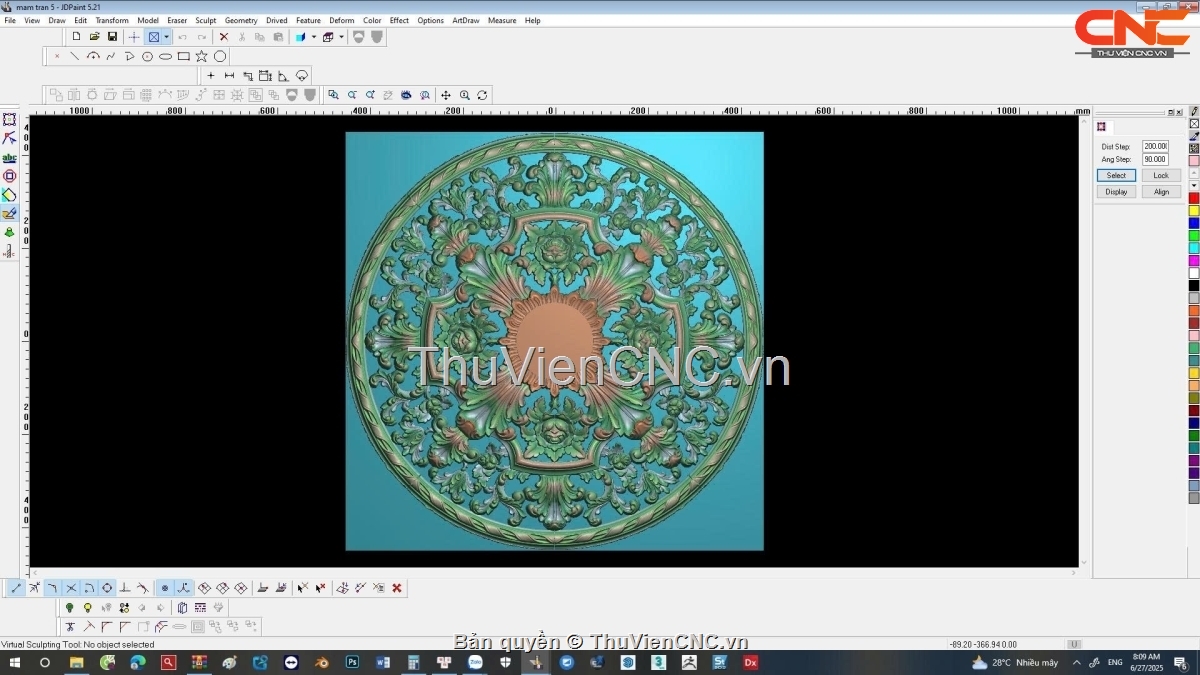This screenshot has height=675, width=1200.
Task: Open the Sculpt menu
Action: coord(205,20)
